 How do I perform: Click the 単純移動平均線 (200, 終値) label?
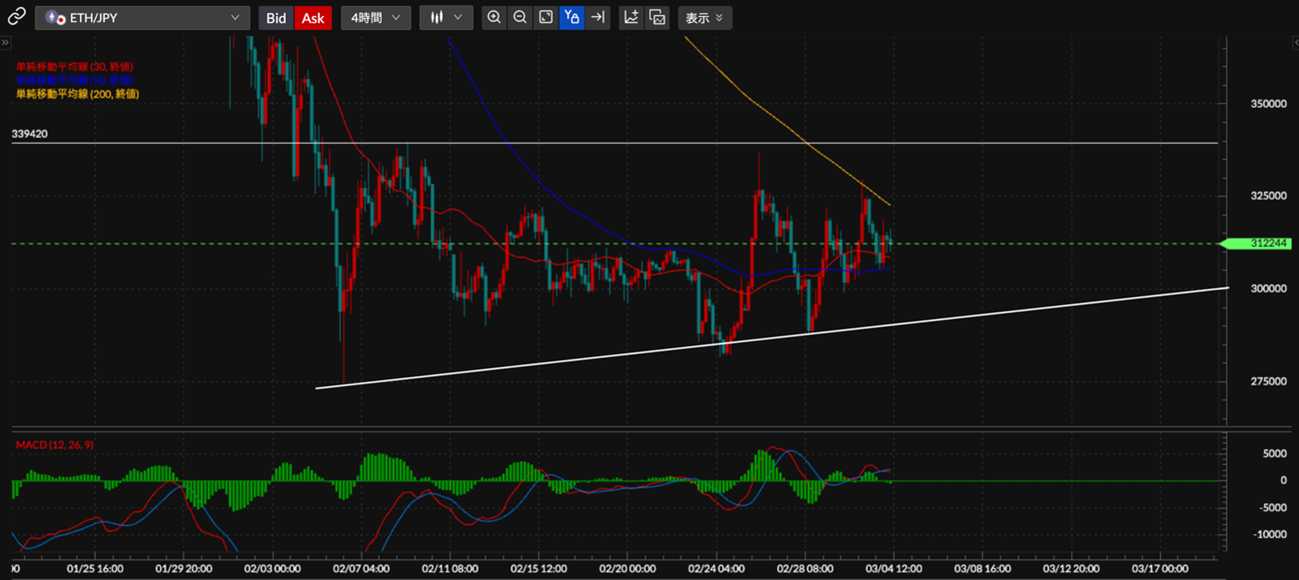[x=77, y=94]
